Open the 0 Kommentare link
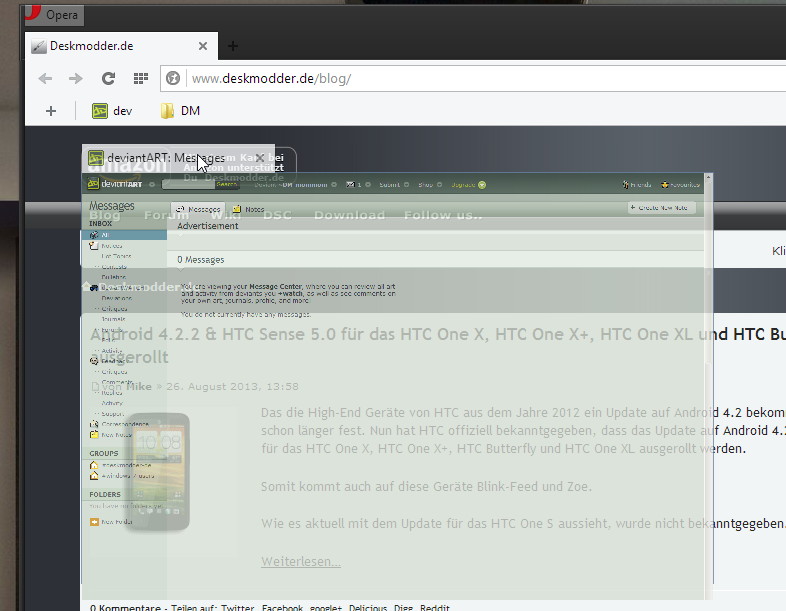786x611 pixels. [x=125, y=607]
